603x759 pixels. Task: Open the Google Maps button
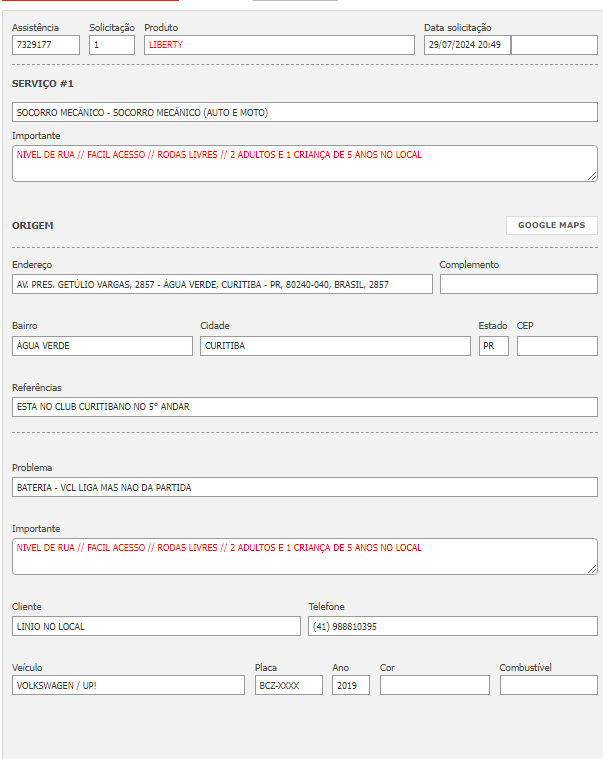click(551, 225)
